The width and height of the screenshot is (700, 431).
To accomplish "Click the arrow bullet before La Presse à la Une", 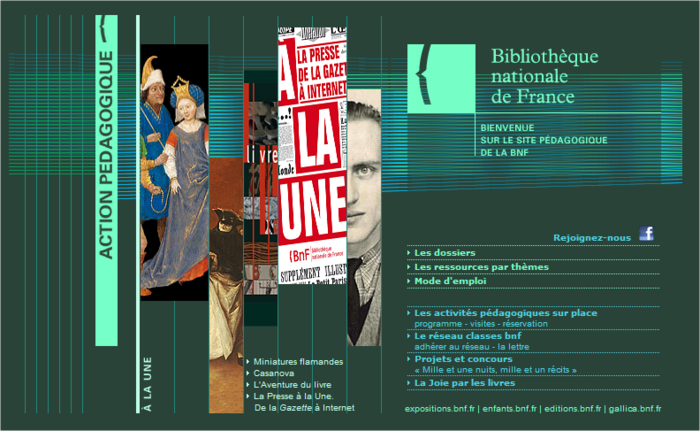I will point(248,396).
